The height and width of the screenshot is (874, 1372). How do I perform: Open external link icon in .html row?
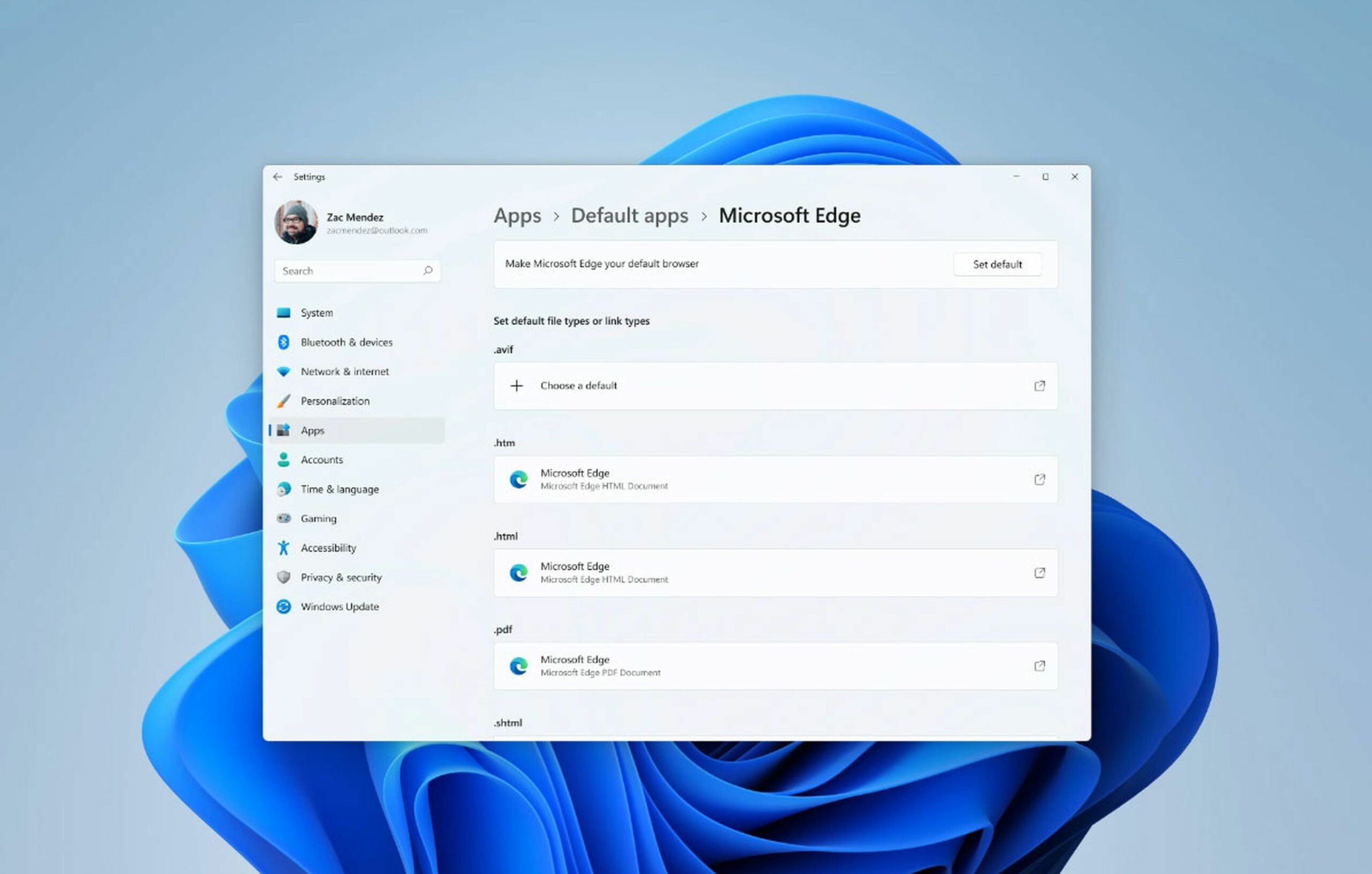1039,573
